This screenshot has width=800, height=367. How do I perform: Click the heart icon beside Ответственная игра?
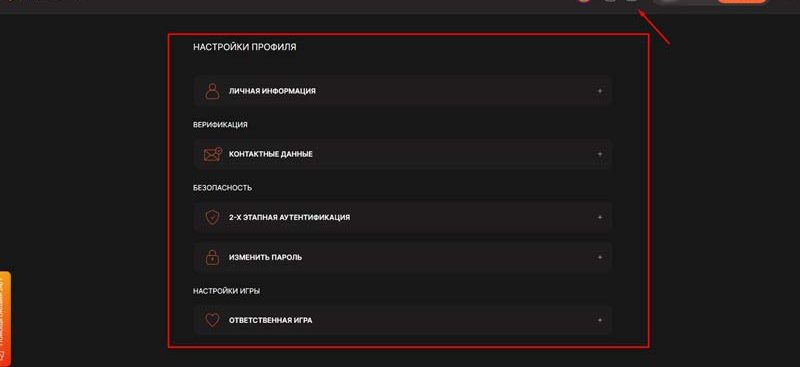click(x=212, y=321)
